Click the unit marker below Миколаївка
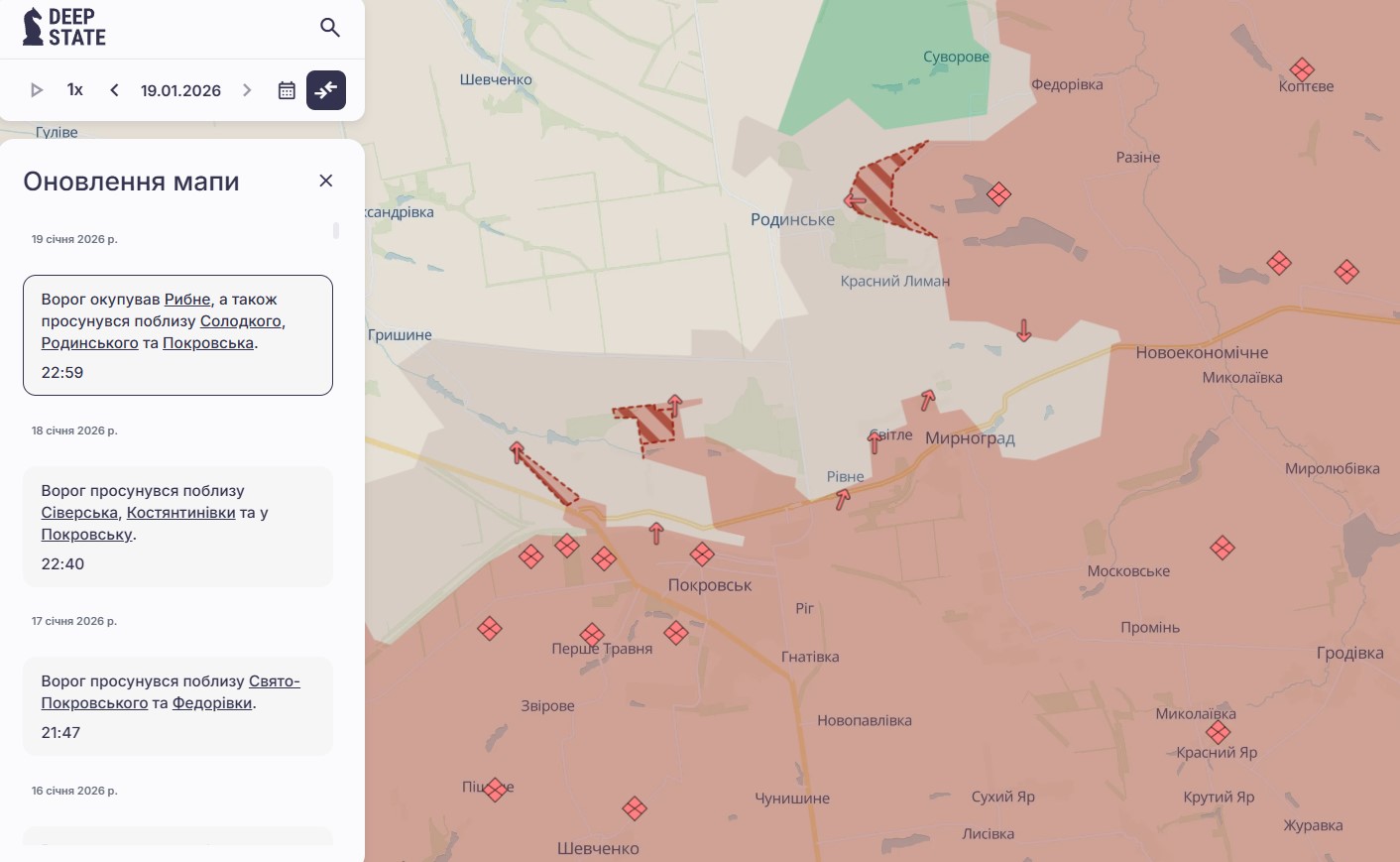The height and width of the screenshot is (862, 1400). coord(1219,733)
